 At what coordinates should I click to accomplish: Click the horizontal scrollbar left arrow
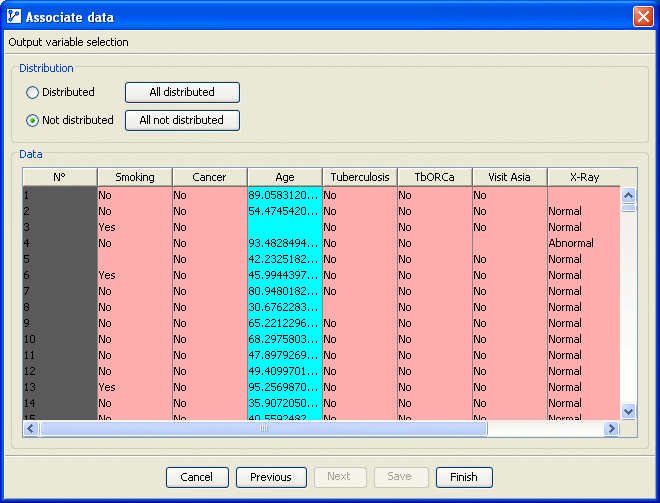coord(31,428)
